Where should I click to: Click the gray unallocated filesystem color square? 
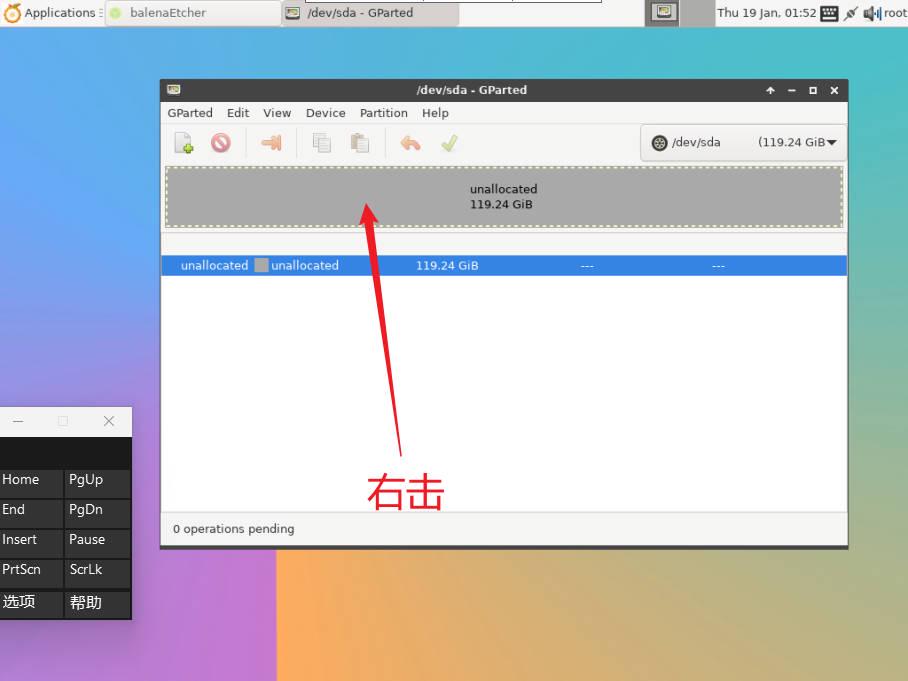coord(262,265)
